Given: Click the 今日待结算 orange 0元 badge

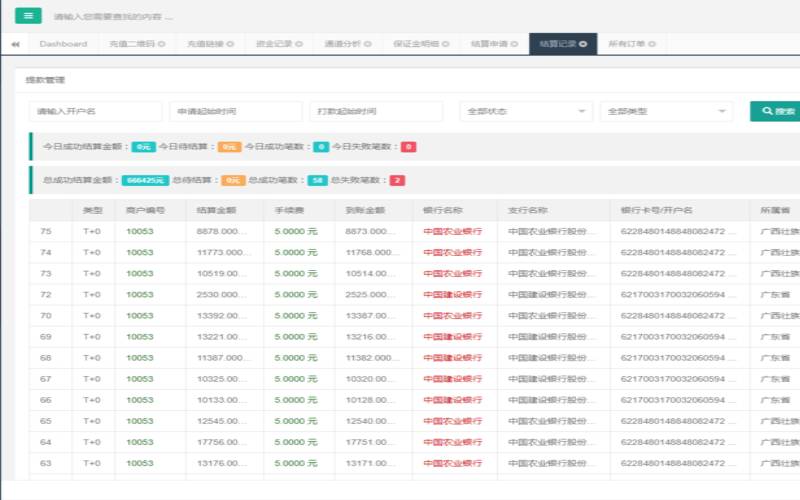Looking at the screenshot, I should [229, 147].
